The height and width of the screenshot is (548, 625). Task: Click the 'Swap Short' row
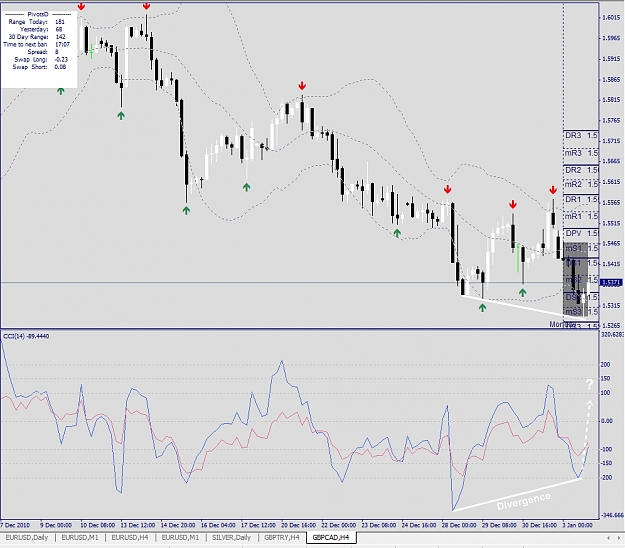39,67
